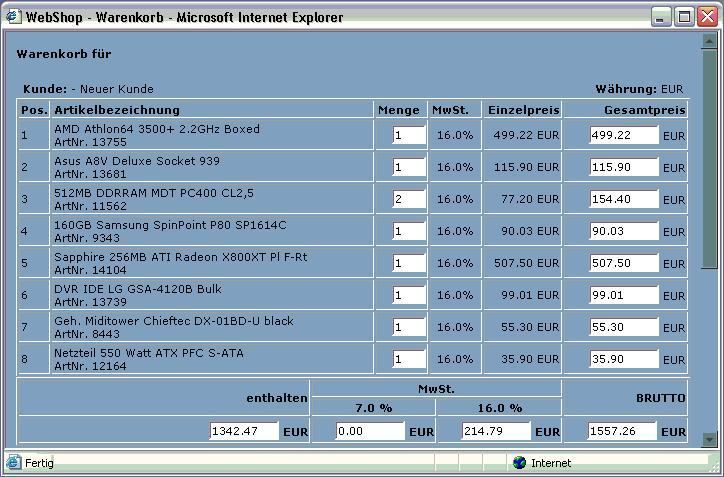
Task: Maximize the WebShop Warenkorb window
Action: (684, 17)
